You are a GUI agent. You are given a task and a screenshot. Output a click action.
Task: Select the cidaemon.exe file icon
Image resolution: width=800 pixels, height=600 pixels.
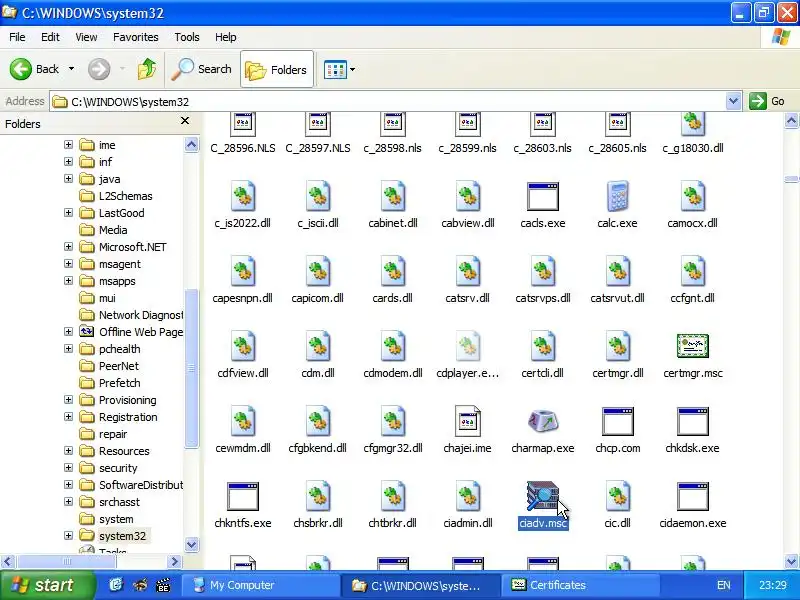(x=692, y=496)
